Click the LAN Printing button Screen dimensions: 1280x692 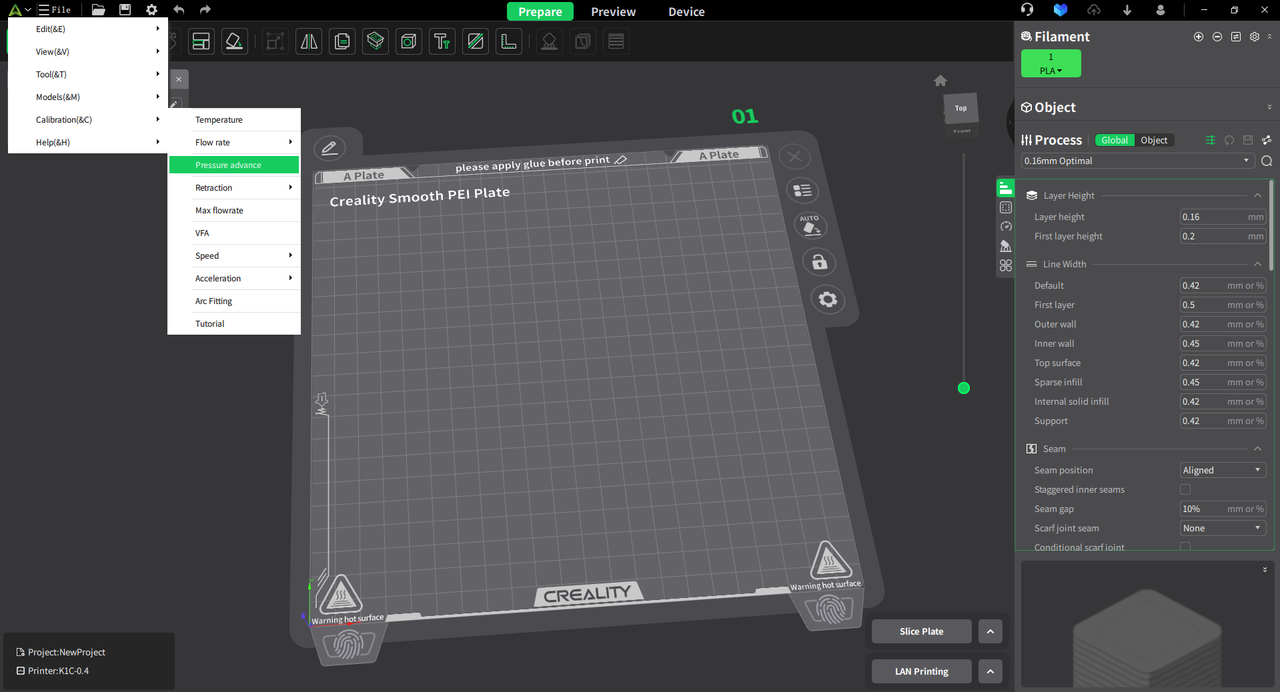(x=921, y=671)
